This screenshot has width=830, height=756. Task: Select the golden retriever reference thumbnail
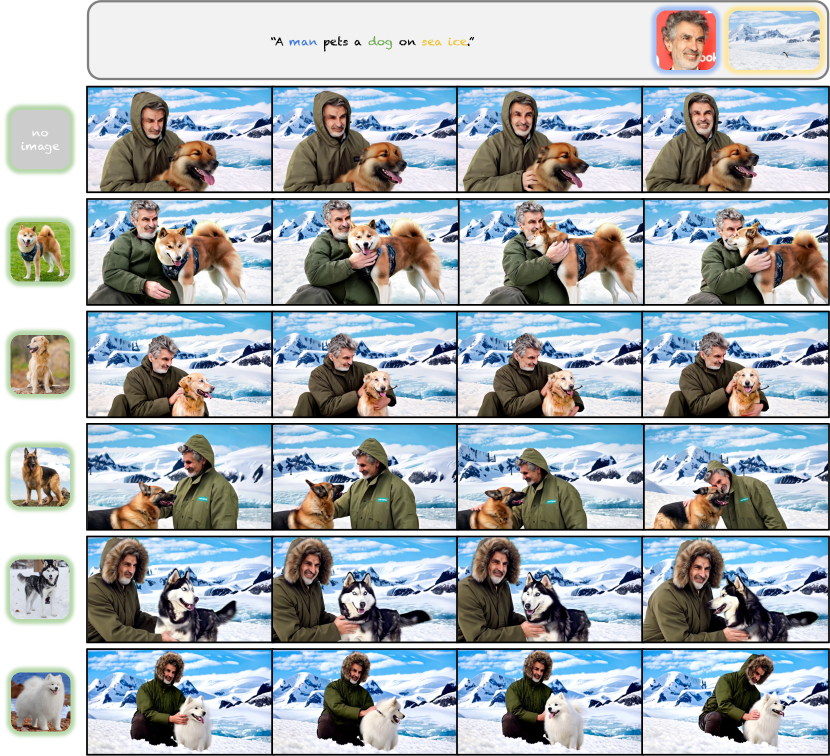point(40,364)
